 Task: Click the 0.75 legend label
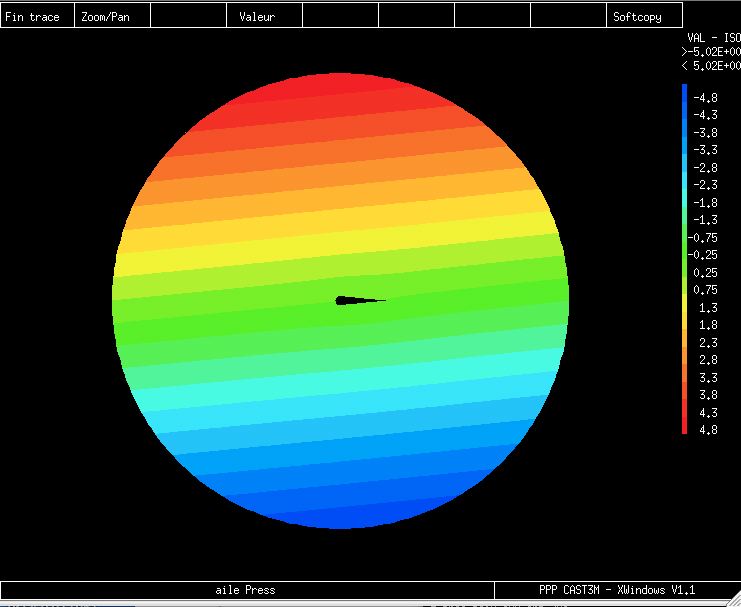705,290
